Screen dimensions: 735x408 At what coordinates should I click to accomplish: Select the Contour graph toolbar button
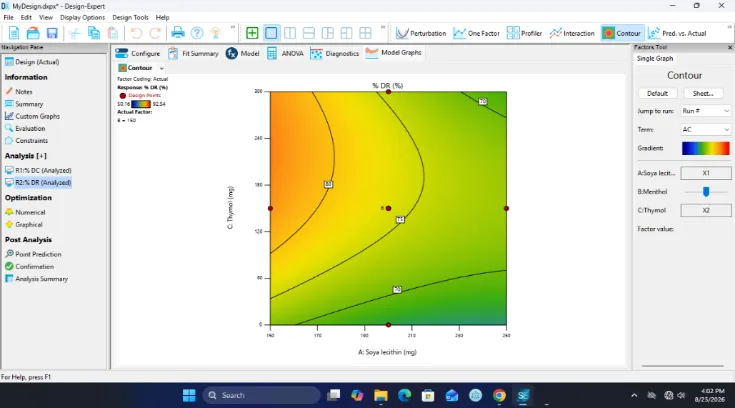(622, 33)
